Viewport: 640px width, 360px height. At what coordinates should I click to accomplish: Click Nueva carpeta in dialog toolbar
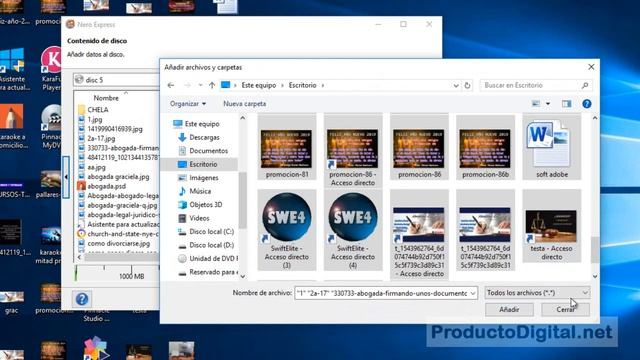tap(244, 104)
